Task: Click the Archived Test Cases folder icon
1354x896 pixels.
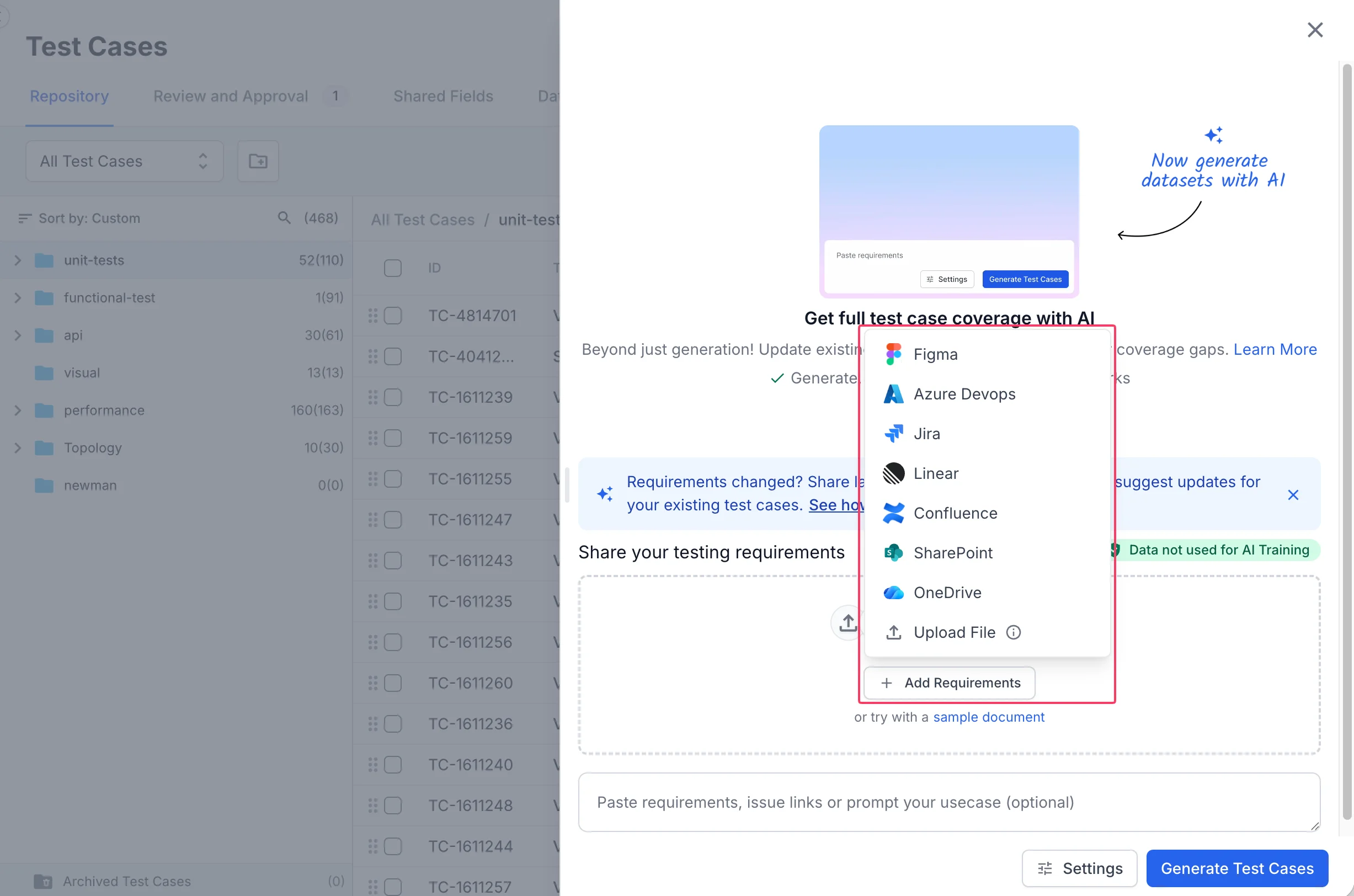Action: pyautogui.click(x=43, y=881)
